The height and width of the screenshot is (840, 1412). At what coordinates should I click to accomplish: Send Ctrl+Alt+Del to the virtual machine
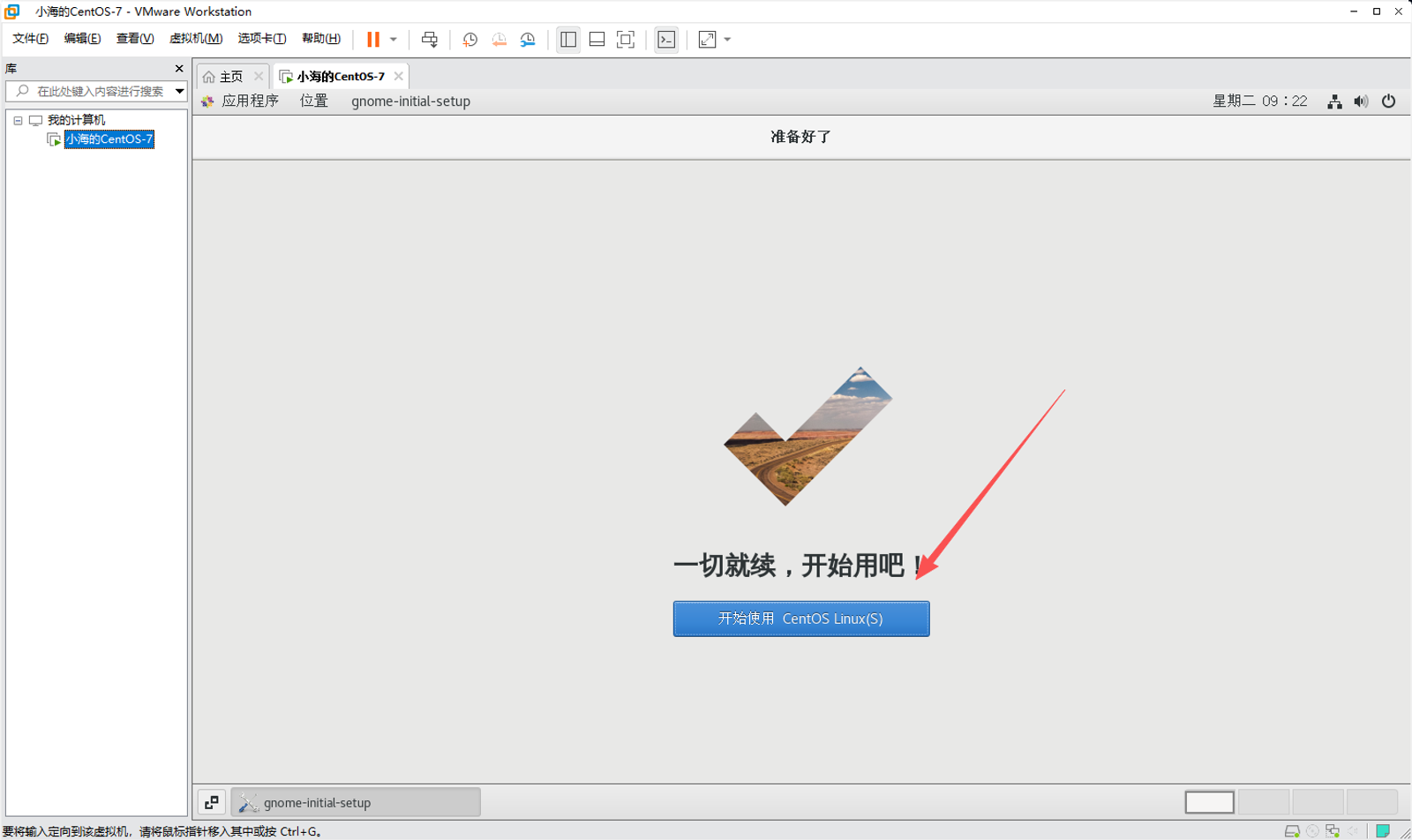click(430, 40)
